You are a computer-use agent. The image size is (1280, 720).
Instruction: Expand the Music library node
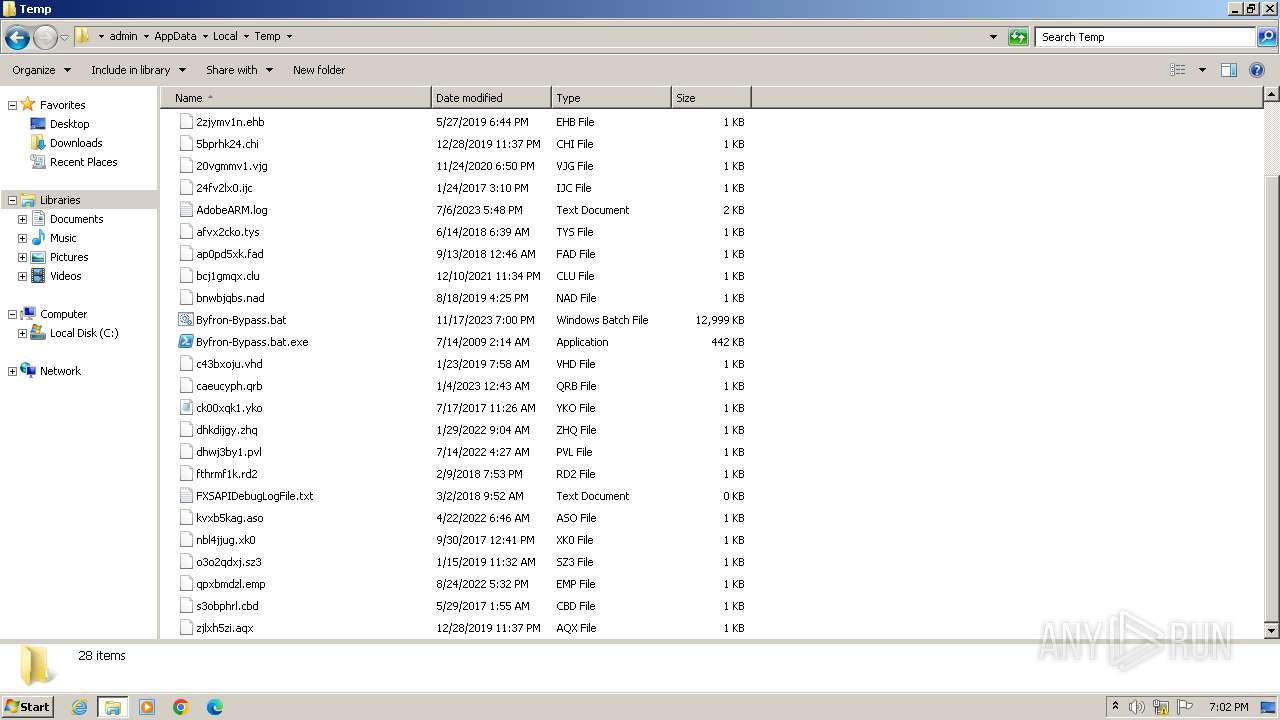22,238
